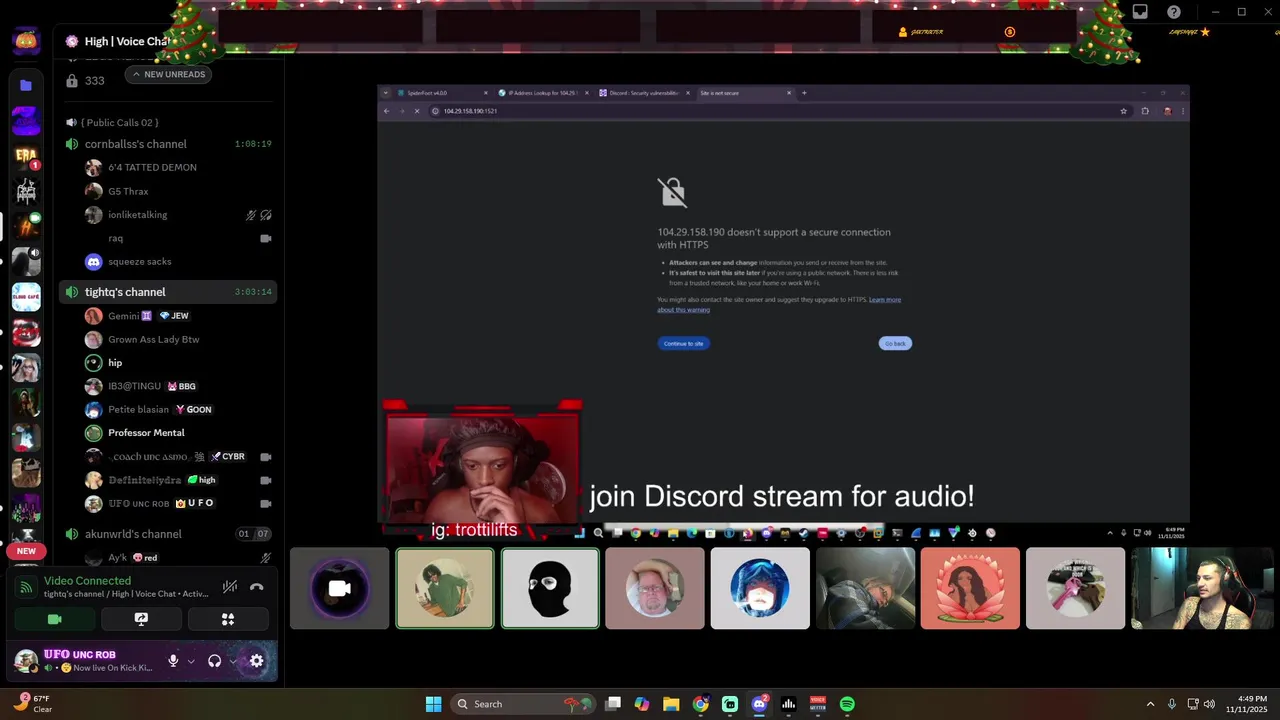Click Continue to site in streamed browser
This screenshot has height=720, width=1280.
point(683,343)
